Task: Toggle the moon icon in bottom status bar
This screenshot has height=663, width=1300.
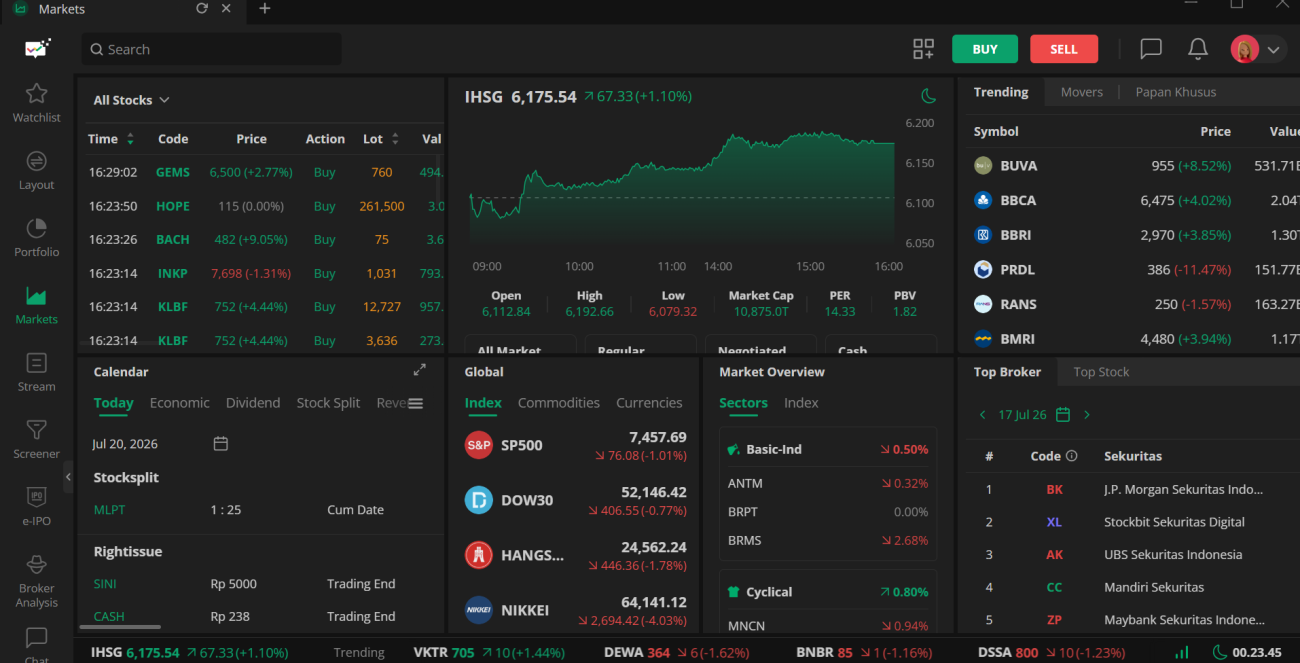Action: point(1219,652)
